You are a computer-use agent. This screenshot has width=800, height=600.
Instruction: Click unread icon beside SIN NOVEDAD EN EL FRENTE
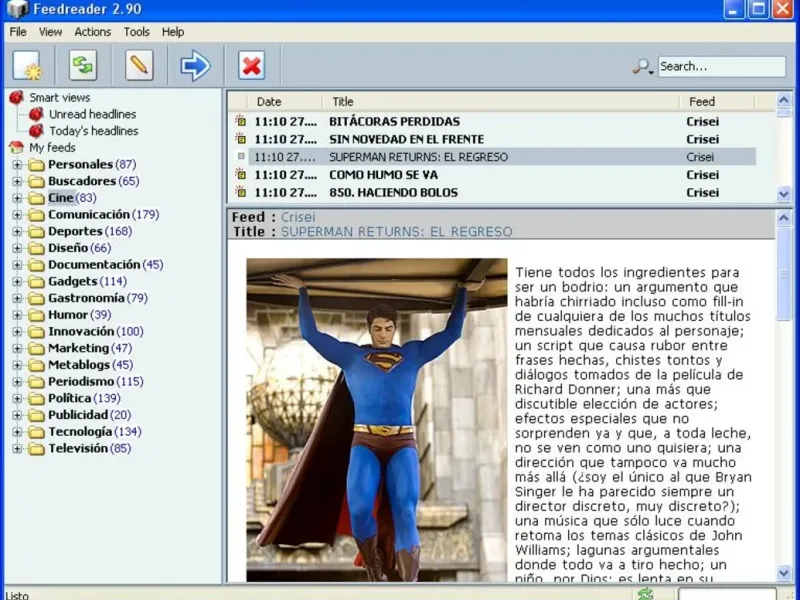point(240,139)
